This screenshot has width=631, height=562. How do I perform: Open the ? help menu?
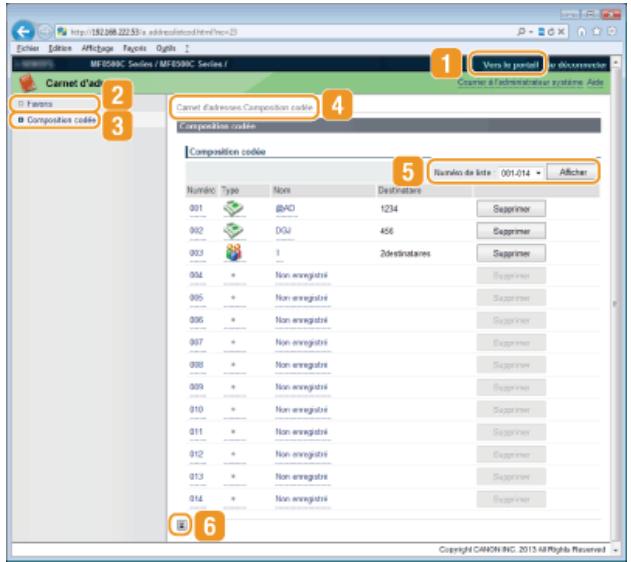point(187,48)
